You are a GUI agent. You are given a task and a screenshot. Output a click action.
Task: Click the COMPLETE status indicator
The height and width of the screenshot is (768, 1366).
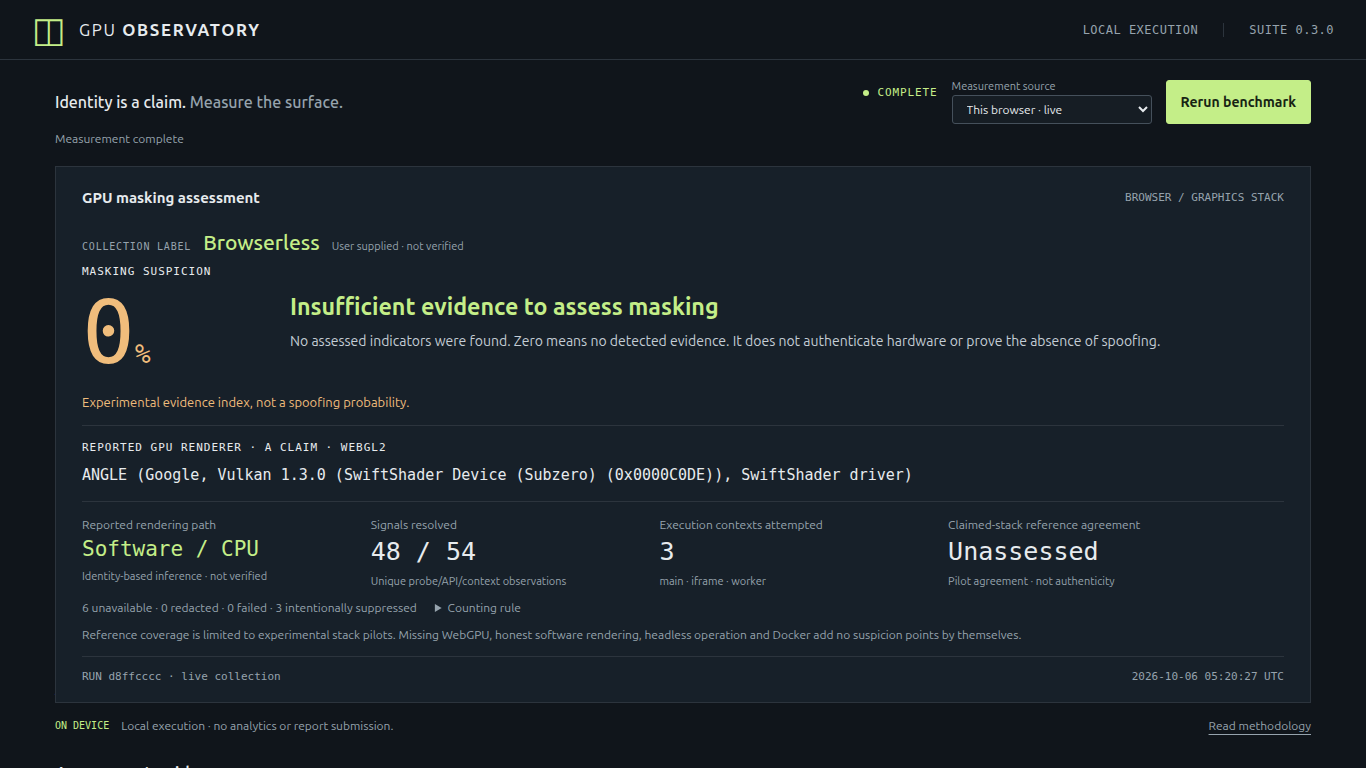pos(900,92)
